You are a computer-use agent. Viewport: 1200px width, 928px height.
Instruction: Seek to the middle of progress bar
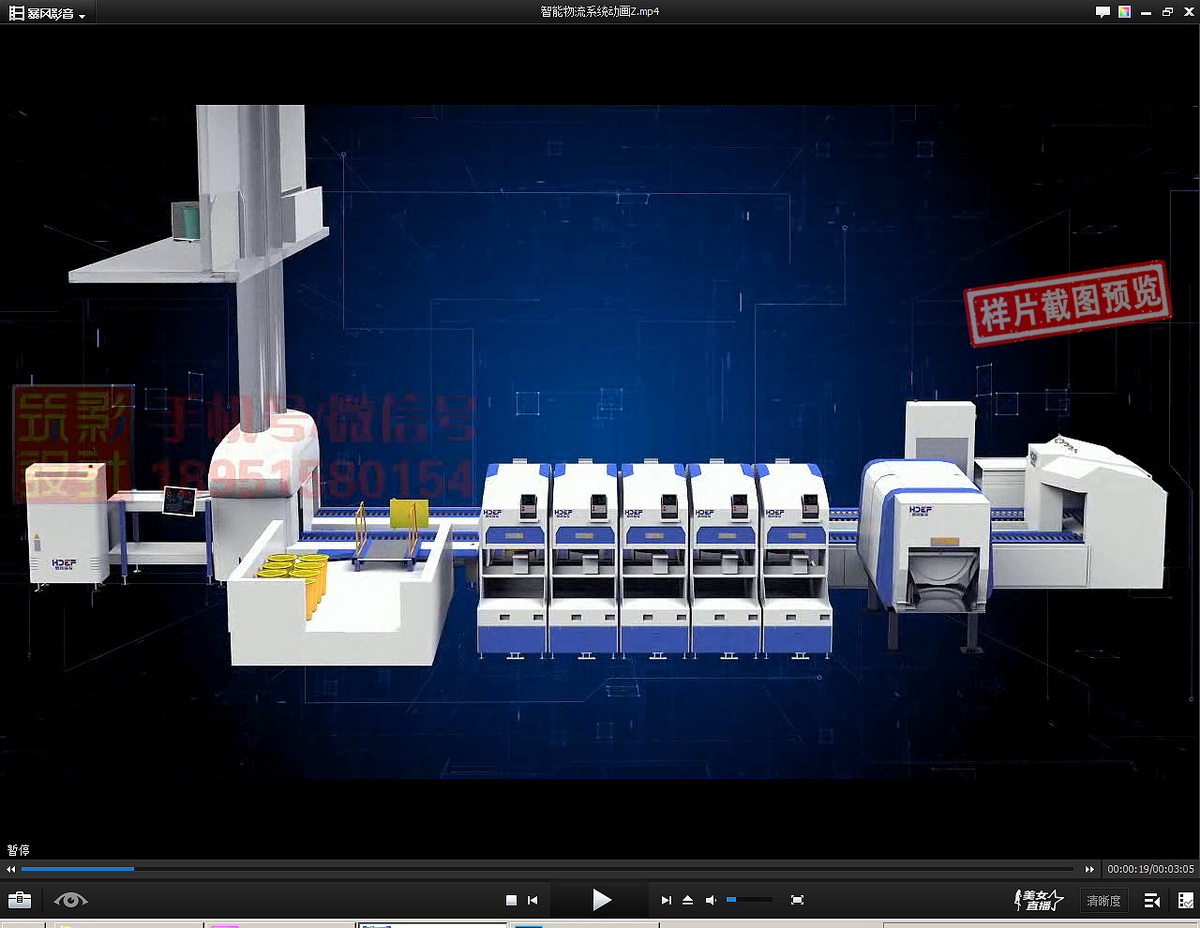[547, 869]
